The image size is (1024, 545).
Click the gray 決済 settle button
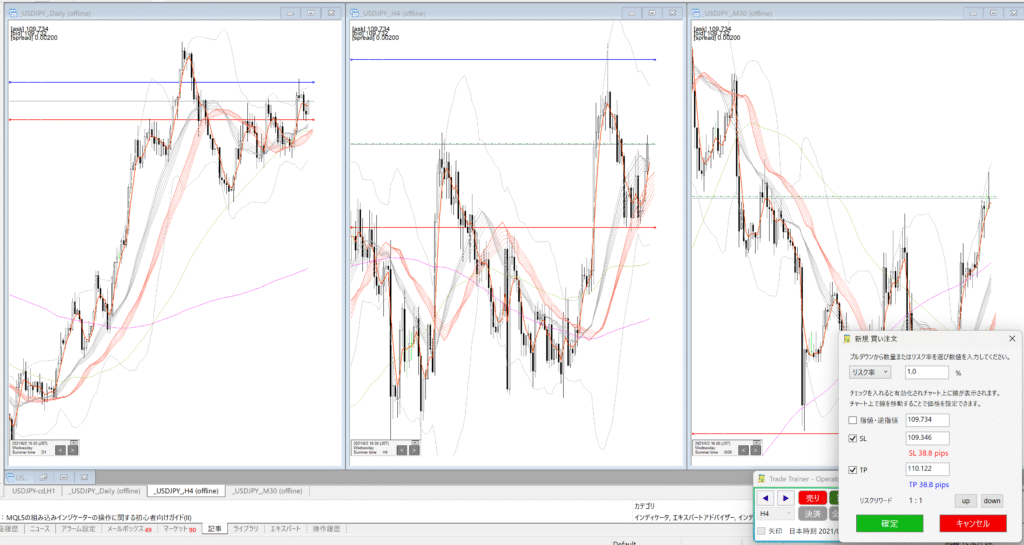(812, 514)
